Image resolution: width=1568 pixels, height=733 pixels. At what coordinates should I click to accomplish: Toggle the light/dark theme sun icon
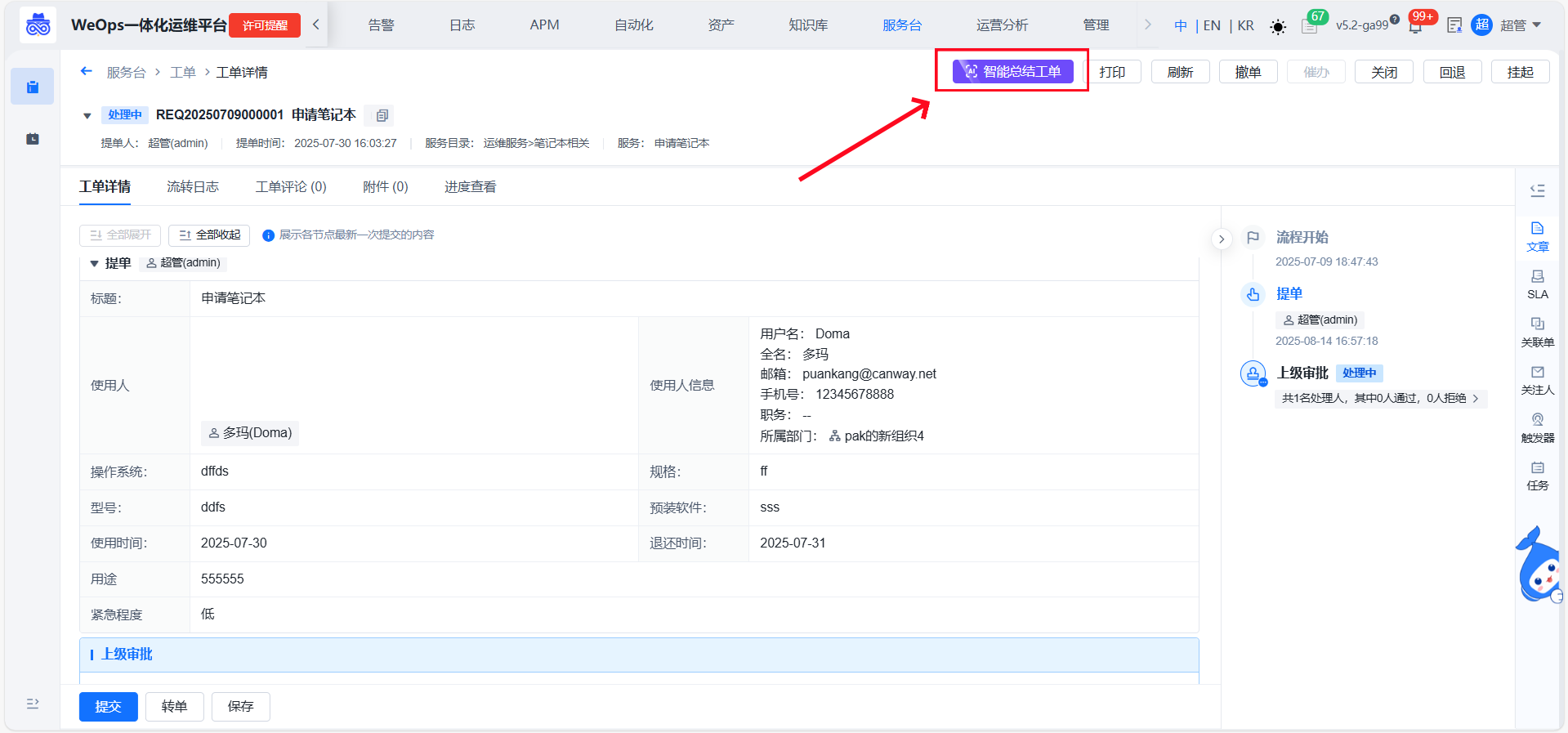[x=1278, y=27]
